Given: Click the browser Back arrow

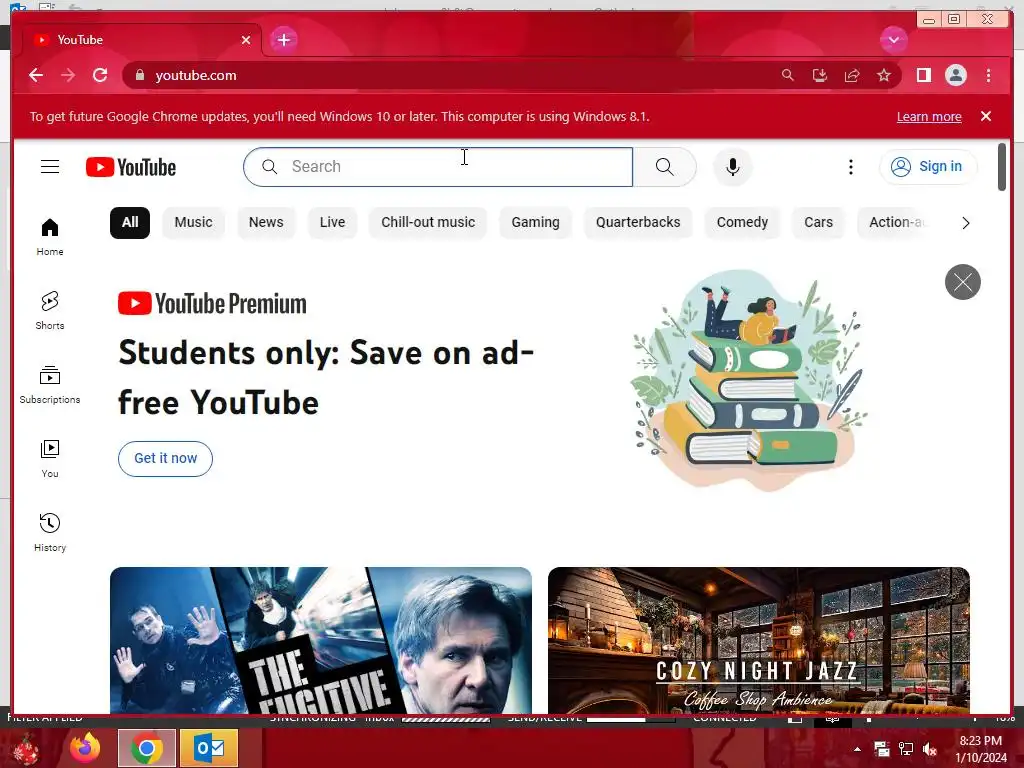Looking at the screenshot, I should coord(36,75).
